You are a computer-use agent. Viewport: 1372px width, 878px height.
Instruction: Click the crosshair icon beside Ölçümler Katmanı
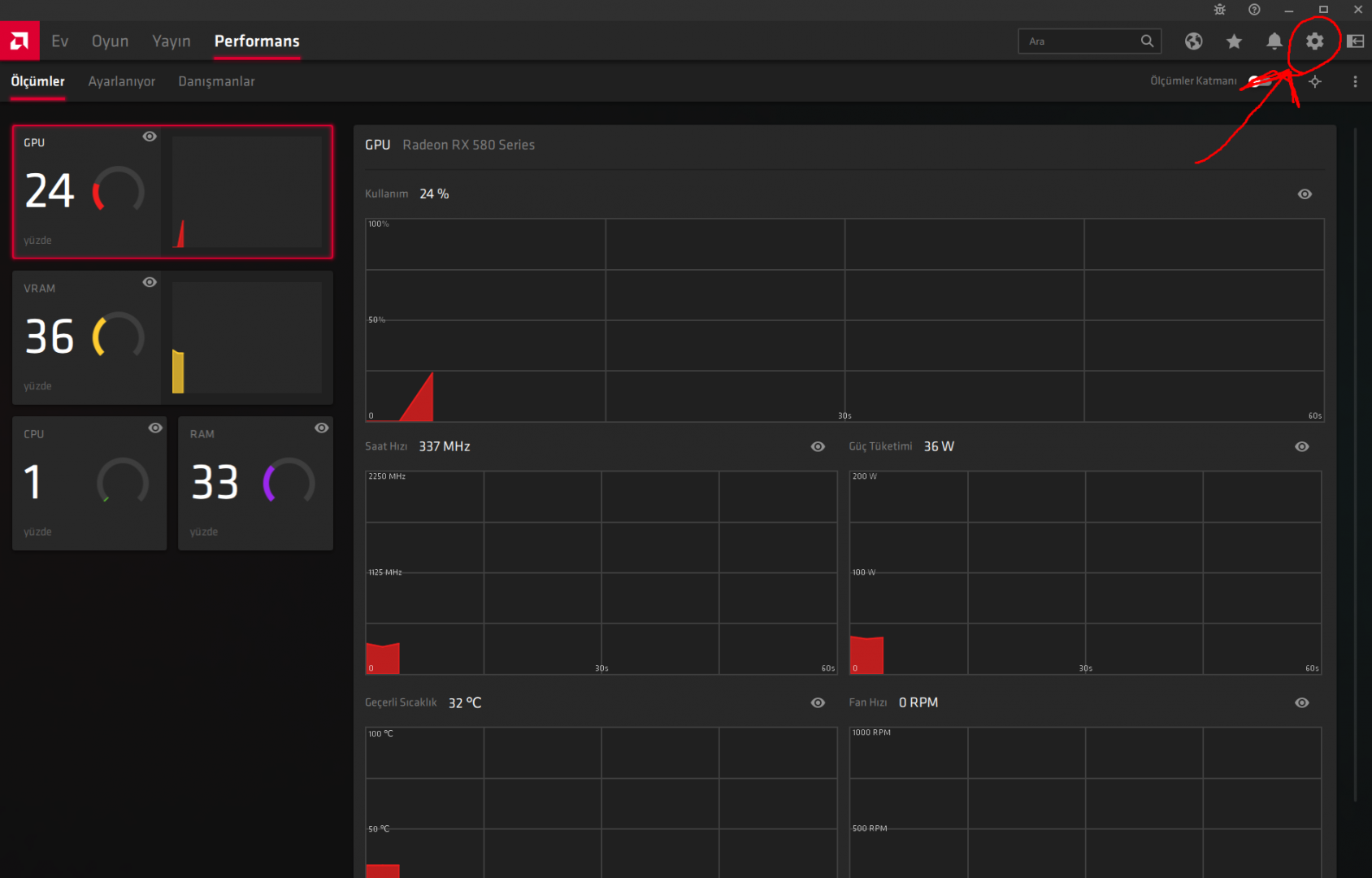[x=1315, y=81]
